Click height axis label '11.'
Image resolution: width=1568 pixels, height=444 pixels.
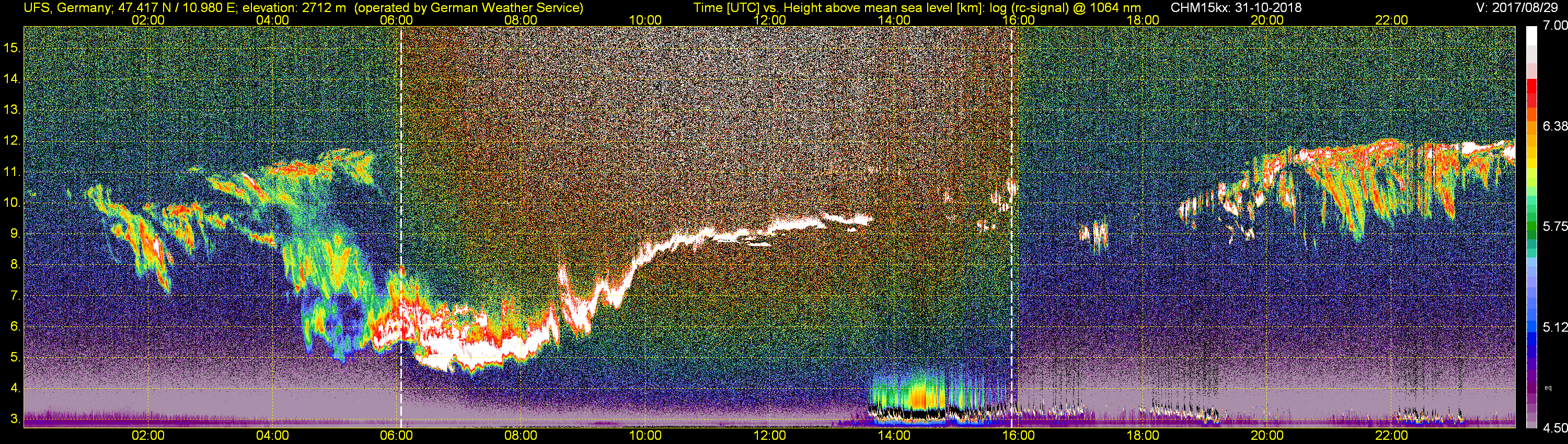pos(13,171)
